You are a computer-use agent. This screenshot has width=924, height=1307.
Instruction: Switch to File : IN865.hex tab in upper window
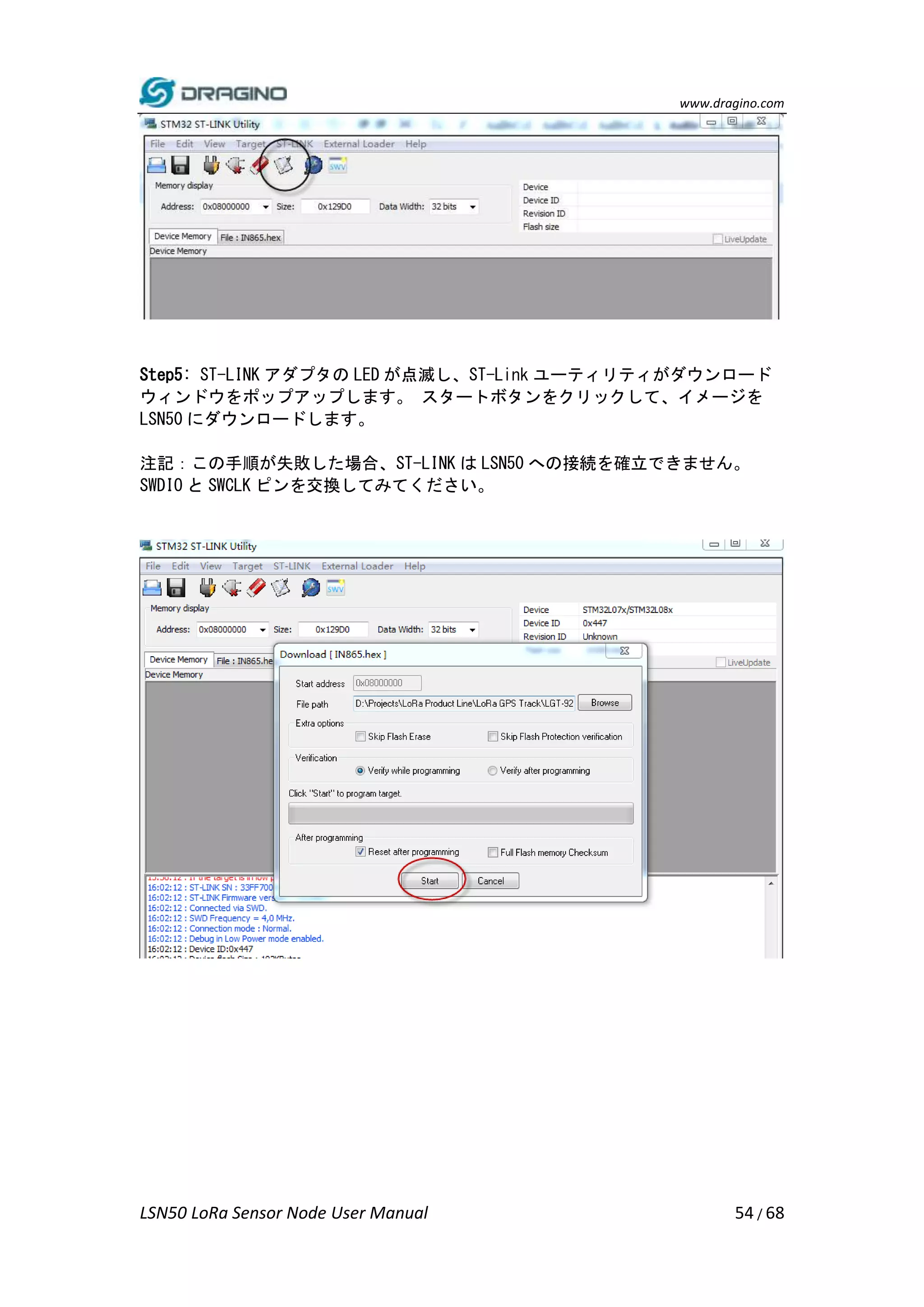click(250, 237)
